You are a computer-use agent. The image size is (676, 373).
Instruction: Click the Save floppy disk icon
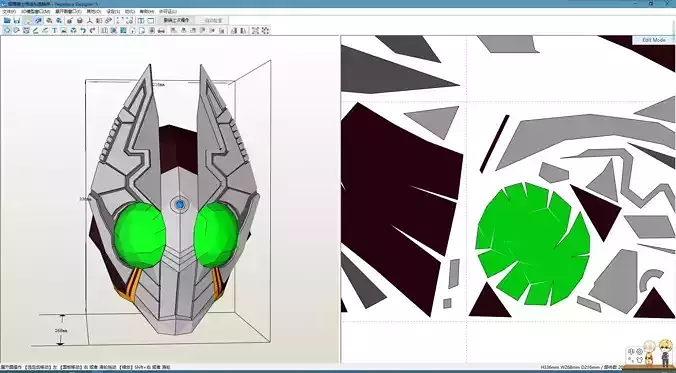(17, 20)
